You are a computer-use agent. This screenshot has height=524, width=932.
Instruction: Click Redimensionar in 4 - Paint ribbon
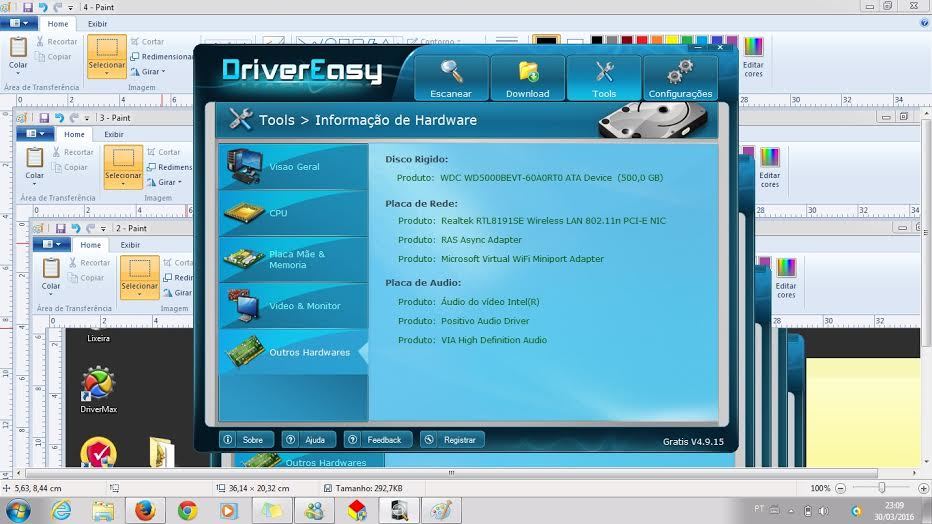click(162, 56)
